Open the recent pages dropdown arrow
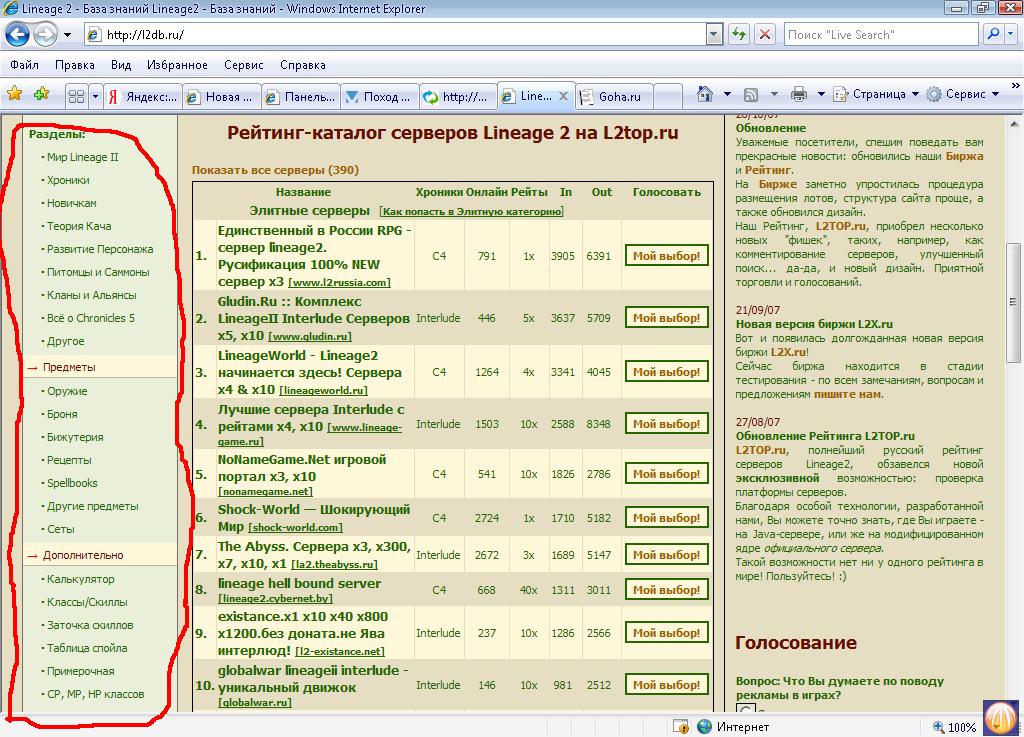Image resolution: width=1024 pixels, height=737 pixels. 67,35
